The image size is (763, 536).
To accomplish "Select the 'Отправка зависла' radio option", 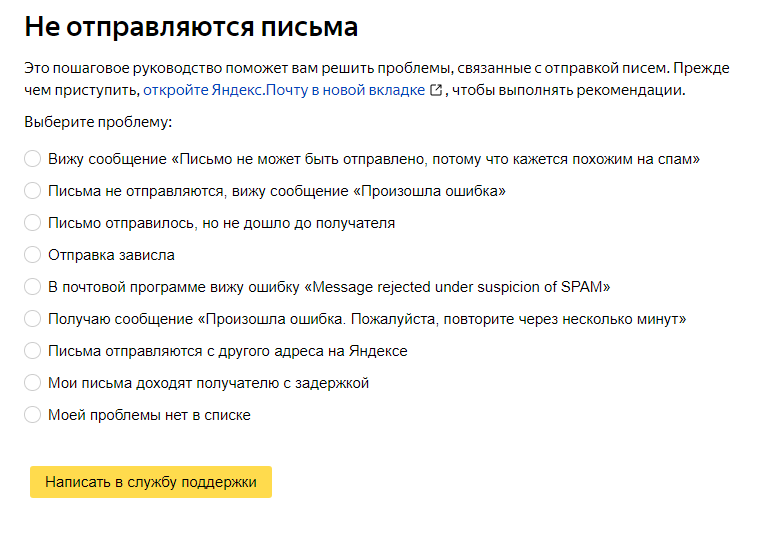I will [33, 254].
